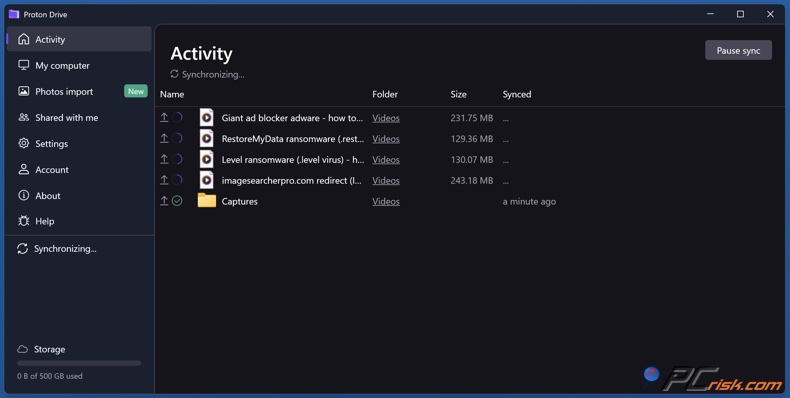Click the home icon next to Activity

24,39
